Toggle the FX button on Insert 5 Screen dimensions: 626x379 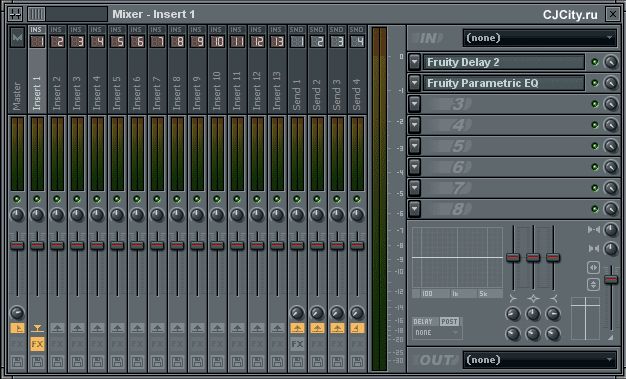(x=117, y=344)
